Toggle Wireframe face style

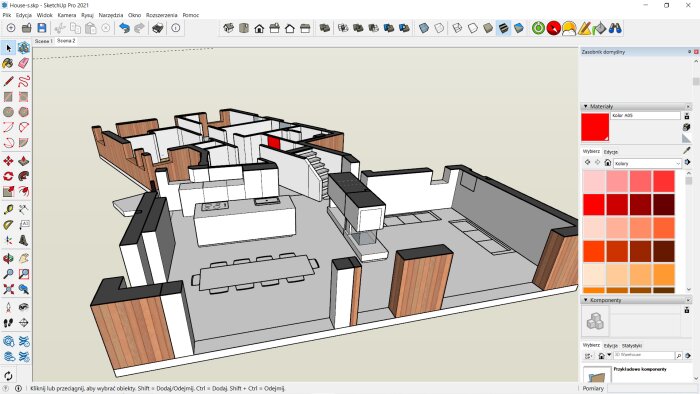(457, 29)
